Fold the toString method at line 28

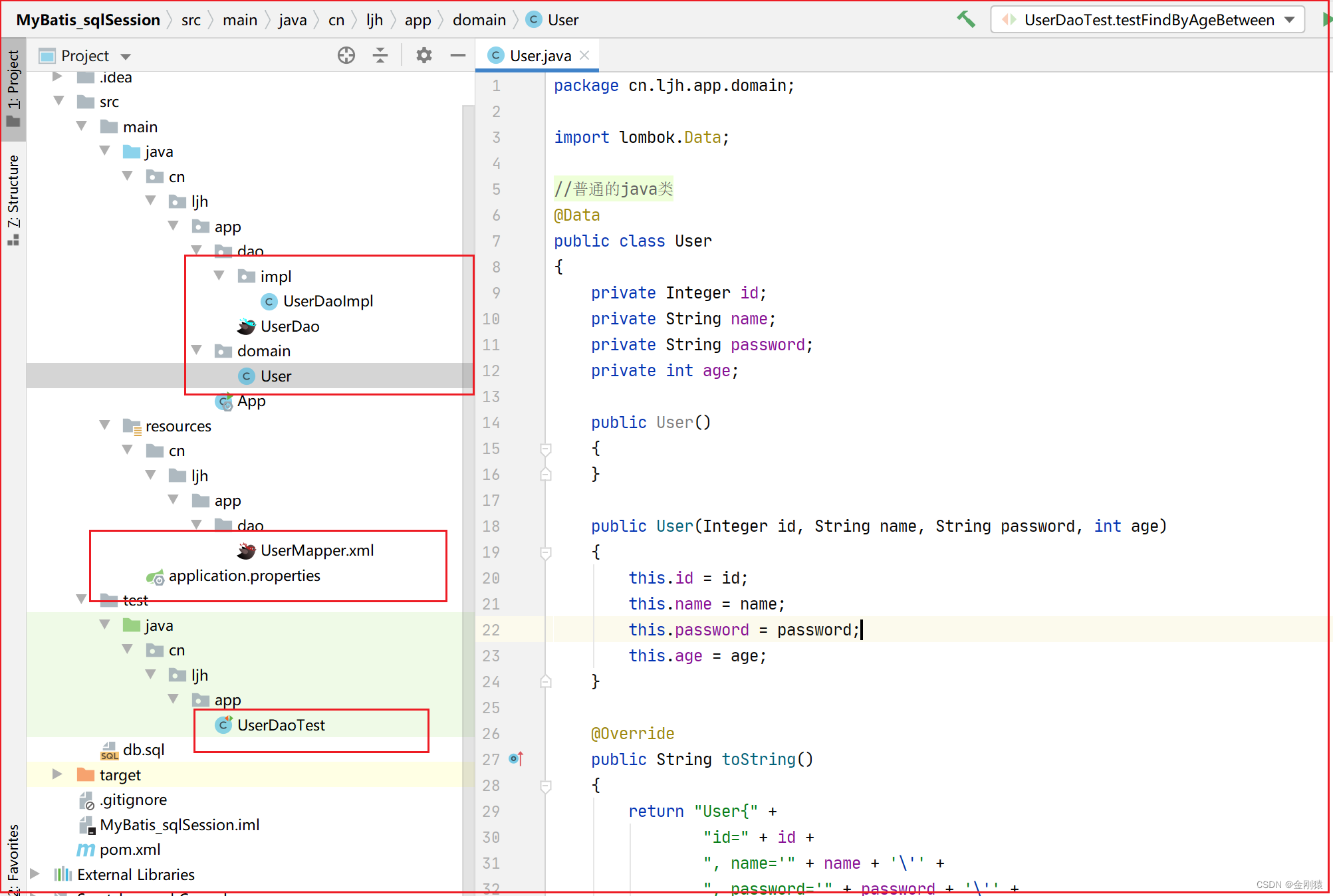[546, 786]
